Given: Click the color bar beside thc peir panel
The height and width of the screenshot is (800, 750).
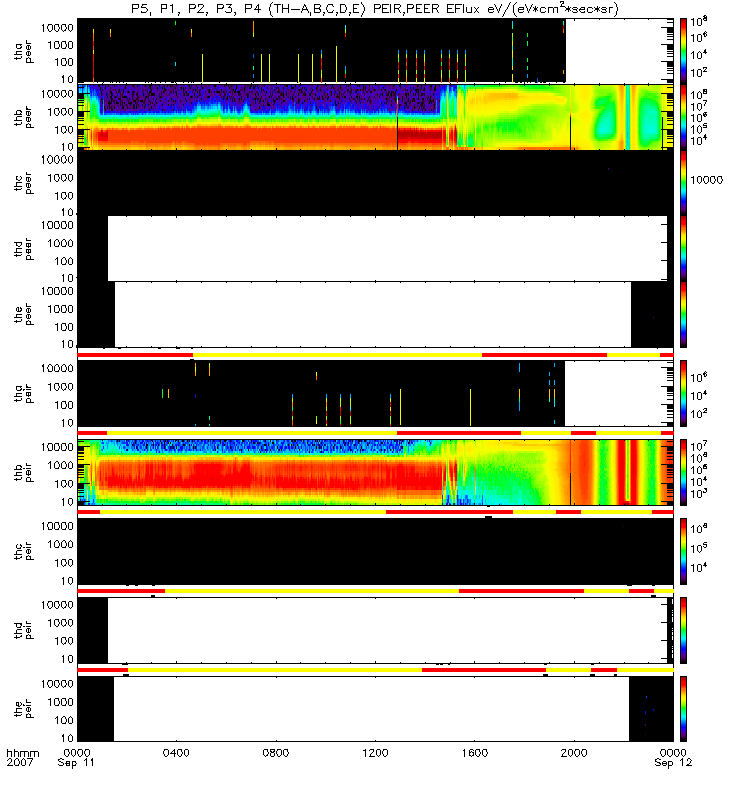Looking at the screenshot, I should [683, 552].
